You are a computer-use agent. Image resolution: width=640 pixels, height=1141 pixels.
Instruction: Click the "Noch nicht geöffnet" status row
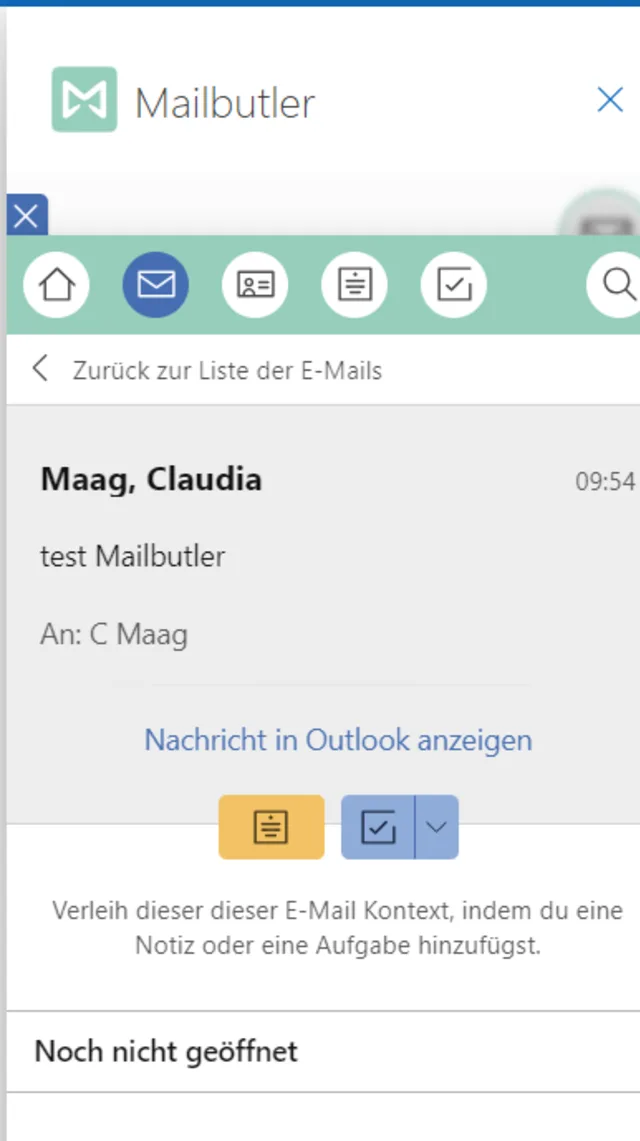click(x=166, y=1052)
